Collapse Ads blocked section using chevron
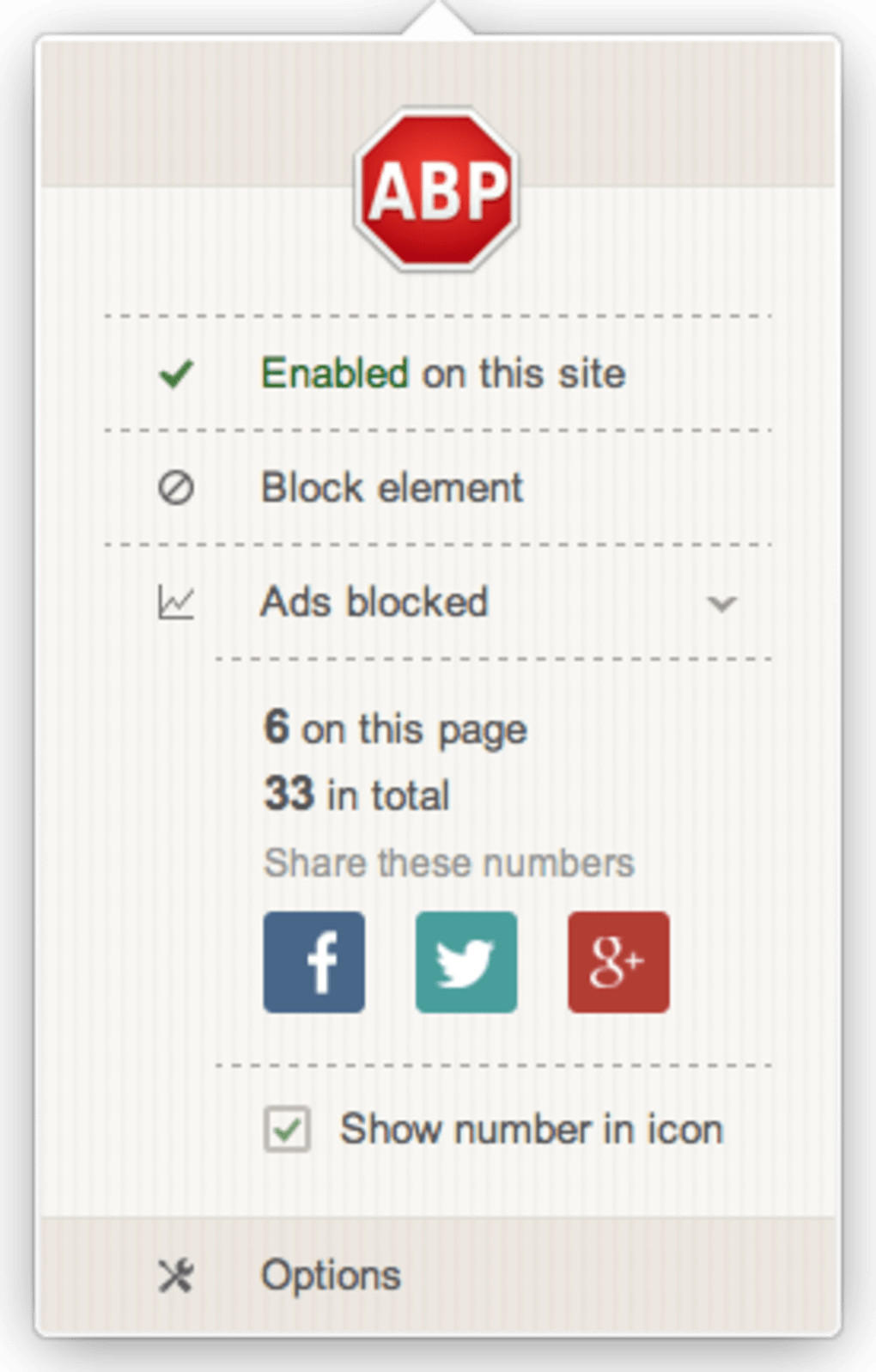The image size is (876, 1372). coord(721,603)
